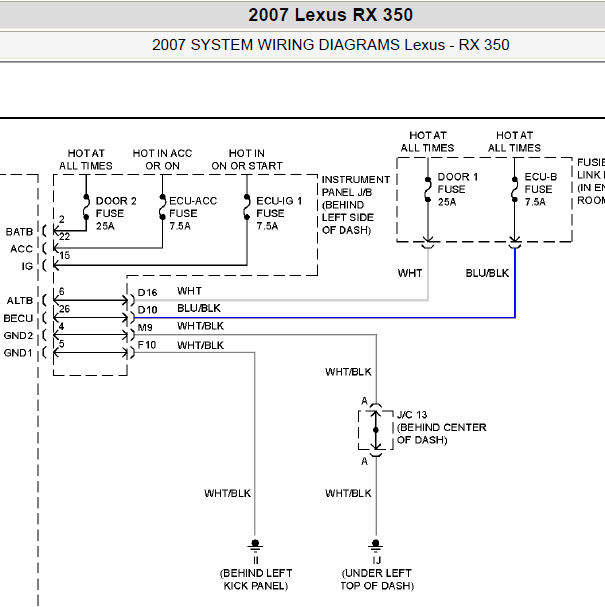Viewport: 605px width, 607px height.
Task: Click connector label M9
Action: pos(145,328)
